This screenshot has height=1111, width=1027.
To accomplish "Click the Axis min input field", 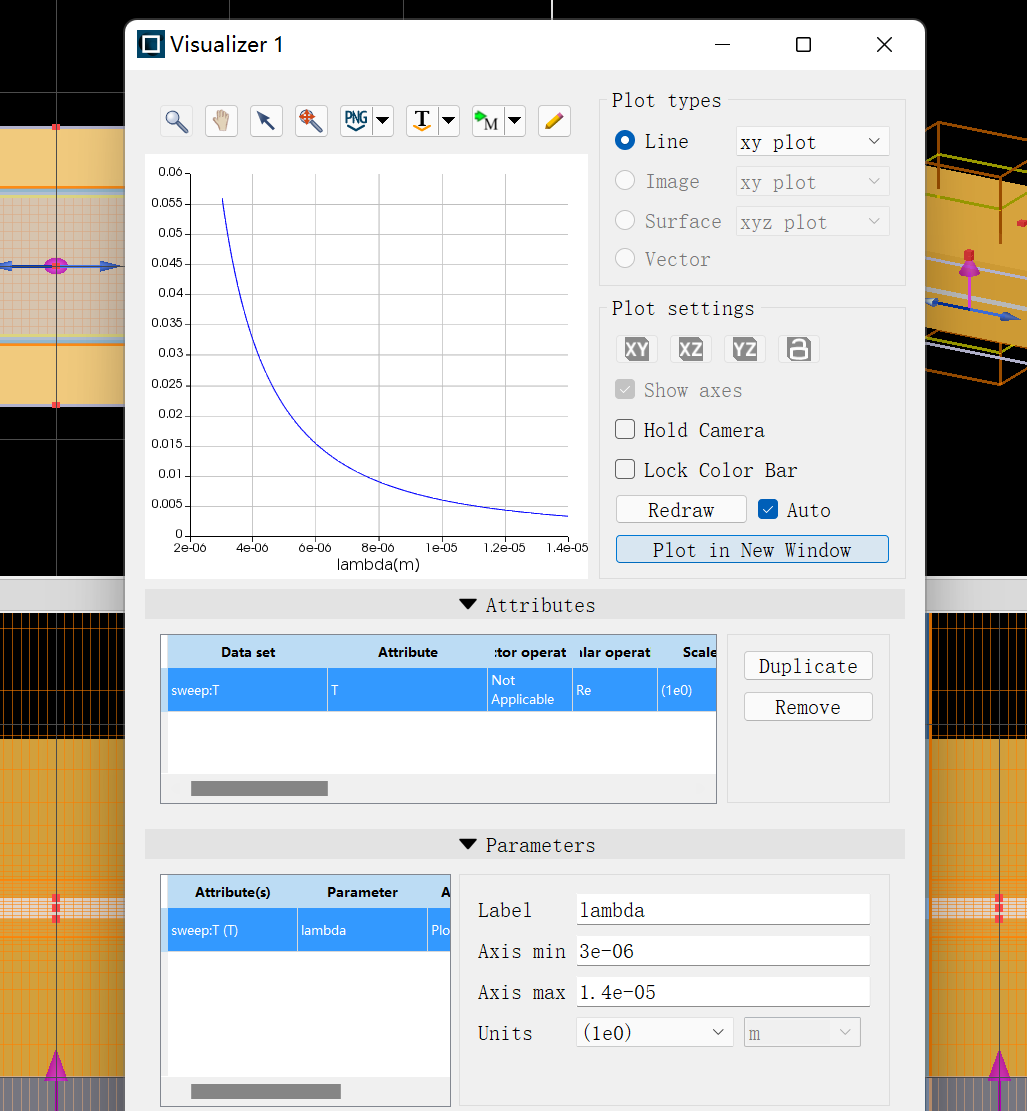I will point(722,951).
